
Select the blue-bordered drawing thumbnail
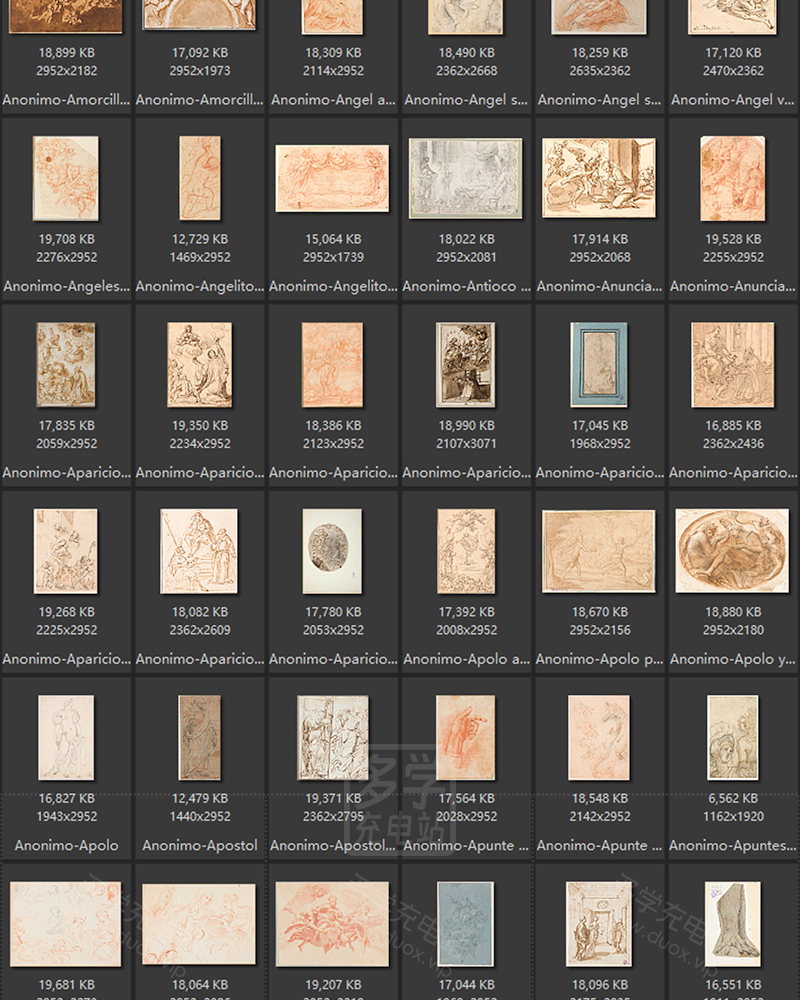(599, 364)
